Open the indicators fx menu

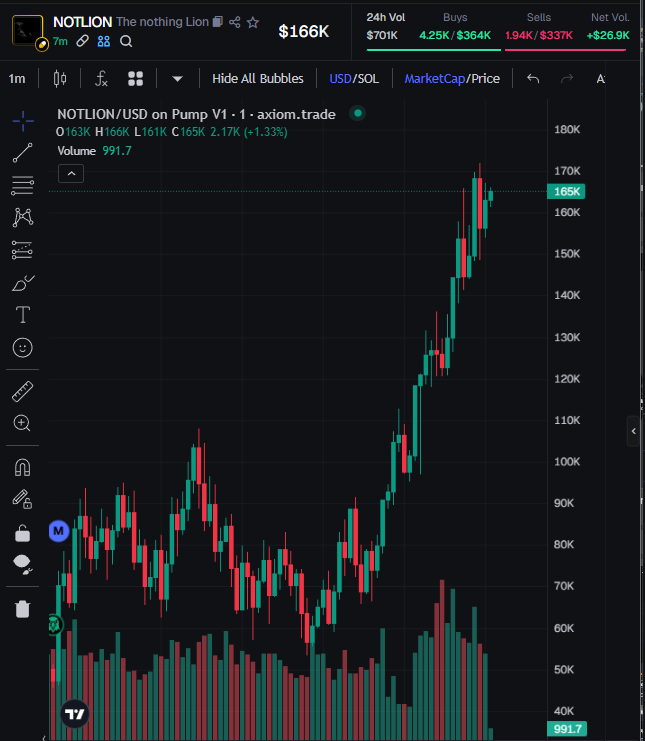101,78
